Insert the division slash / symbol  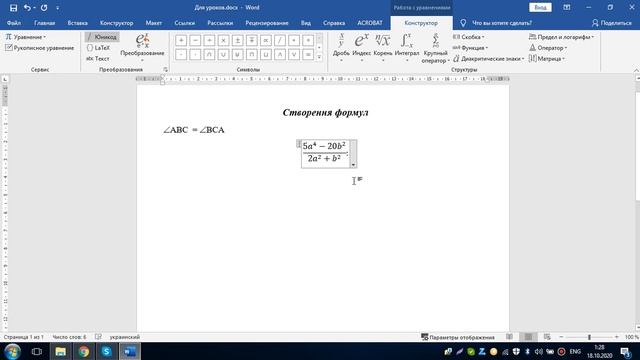(280, 40)
